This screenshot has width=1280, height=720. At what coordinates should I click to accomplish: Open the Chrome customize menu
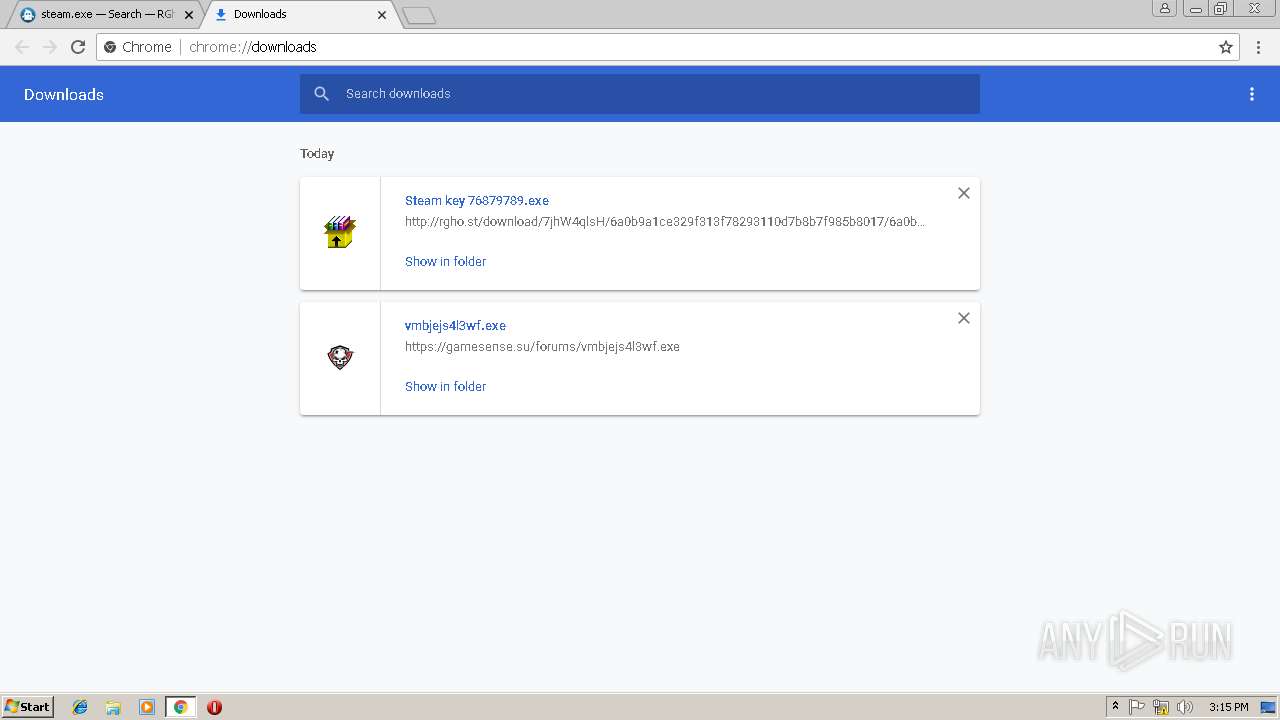coord(1259,47)
